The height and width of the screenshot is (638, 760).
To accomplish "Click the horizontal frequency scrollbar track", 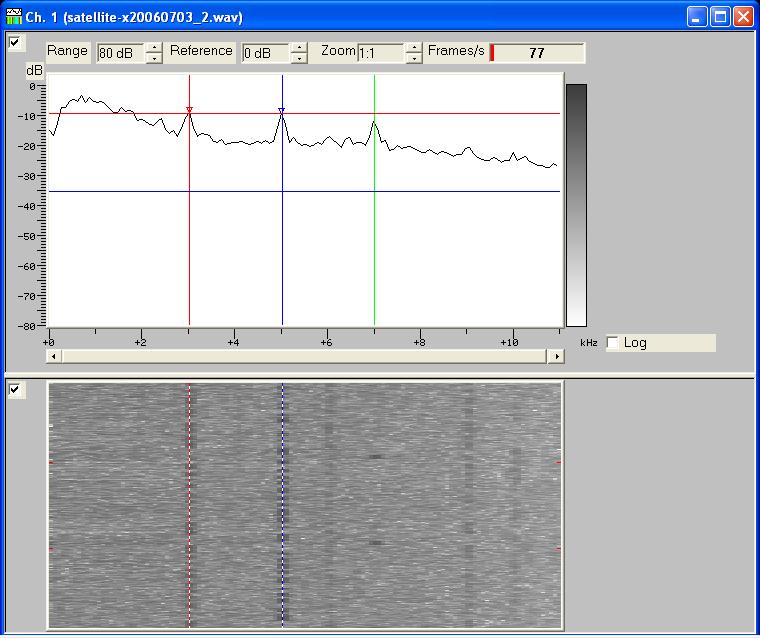I will (x=300, y=356).
